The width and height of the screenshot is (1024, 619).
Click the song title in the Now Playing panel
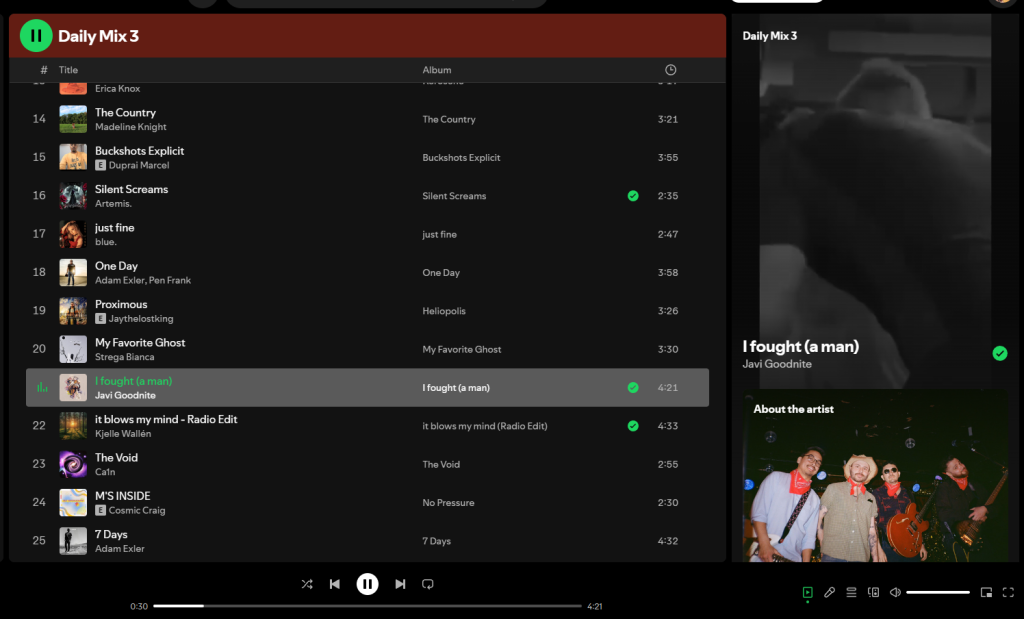pos(801,347)
